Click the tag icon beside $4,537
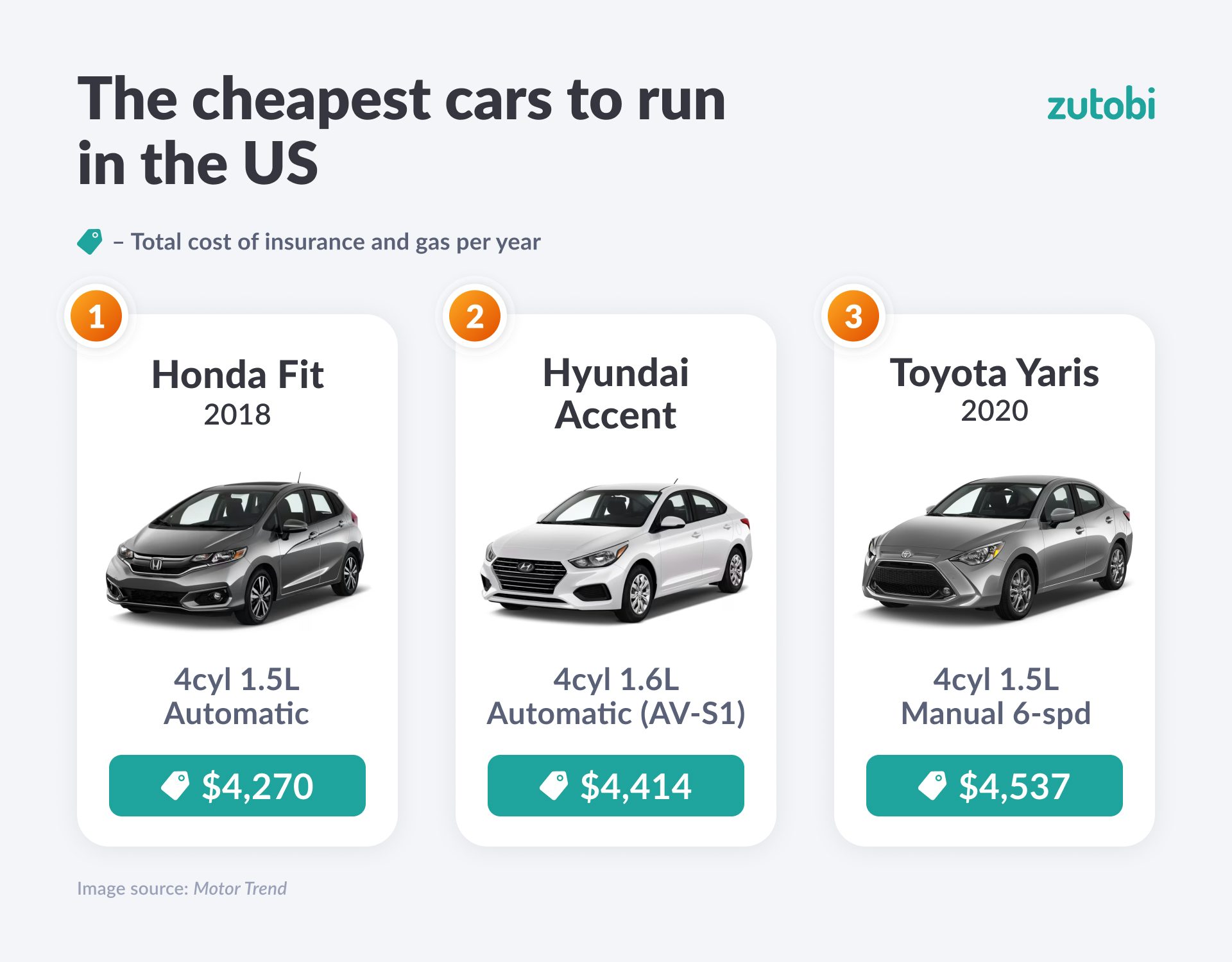This screenshot has height=962, width=1232. click(x=932, y=786)
